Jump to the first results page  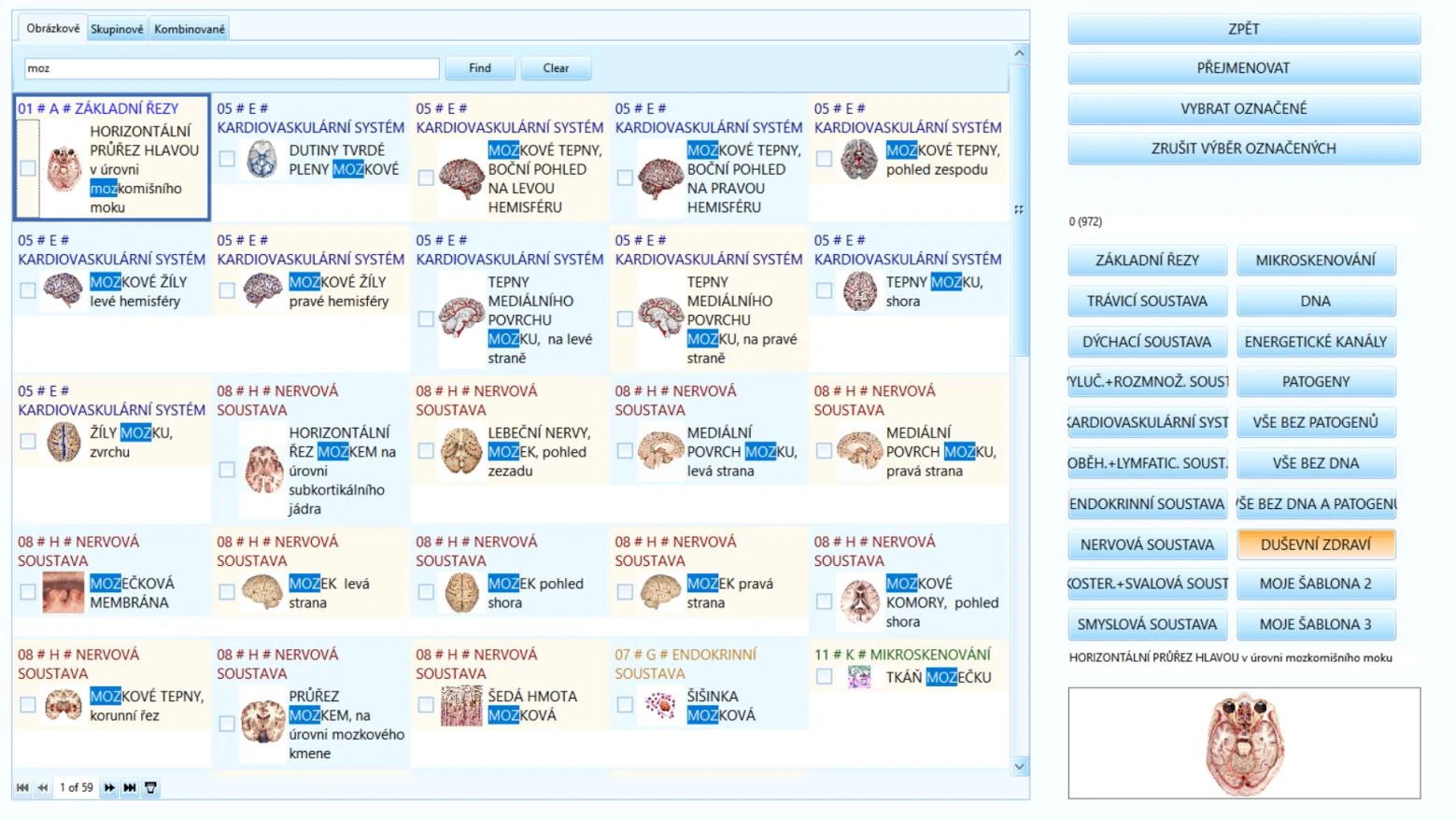tap(22, 788)
